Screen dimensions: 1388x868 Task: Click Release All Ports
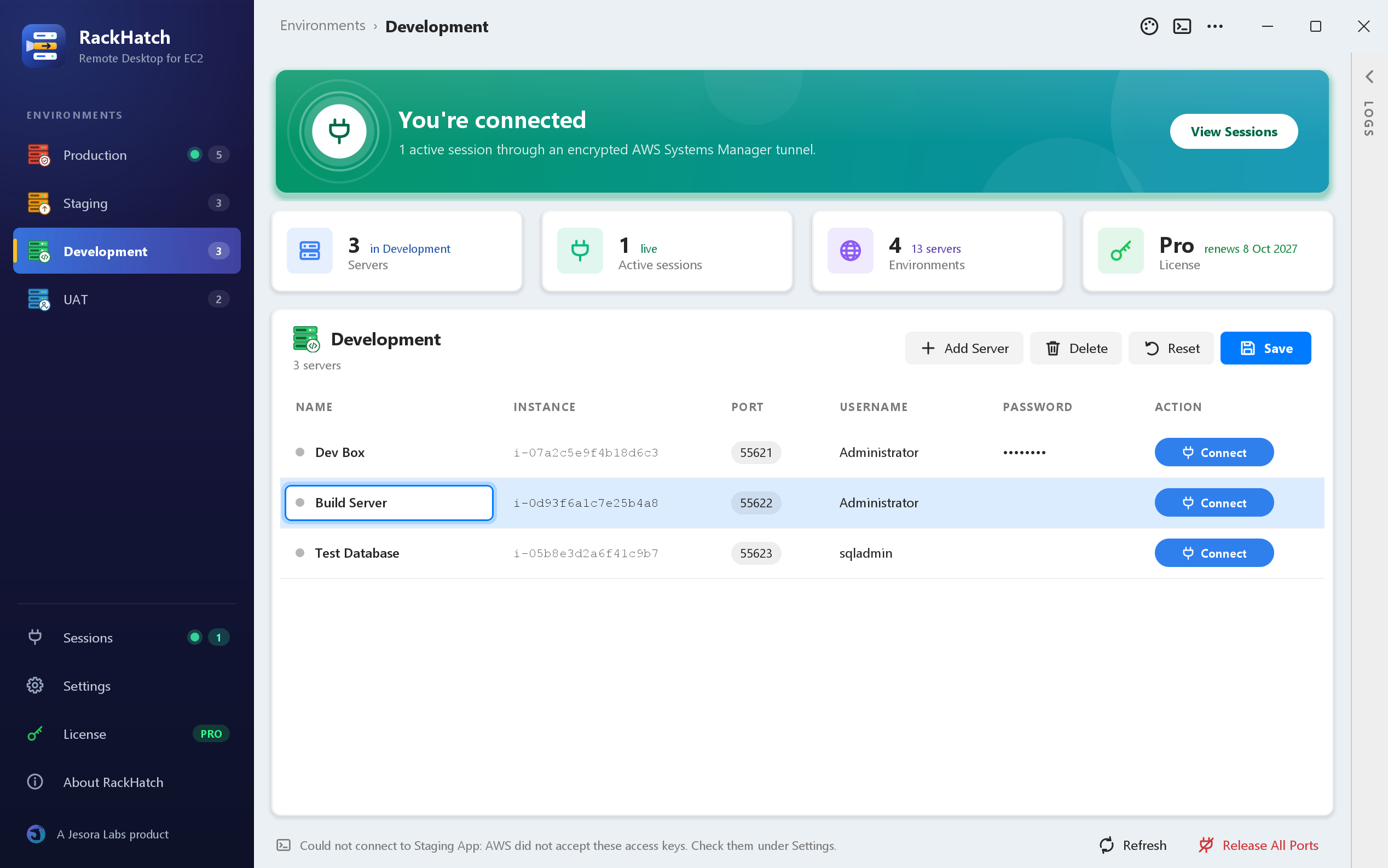[1258, 845]
